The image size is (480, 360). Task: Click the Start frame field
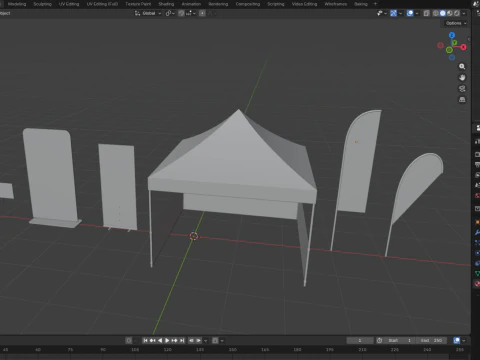pos(400,340)
